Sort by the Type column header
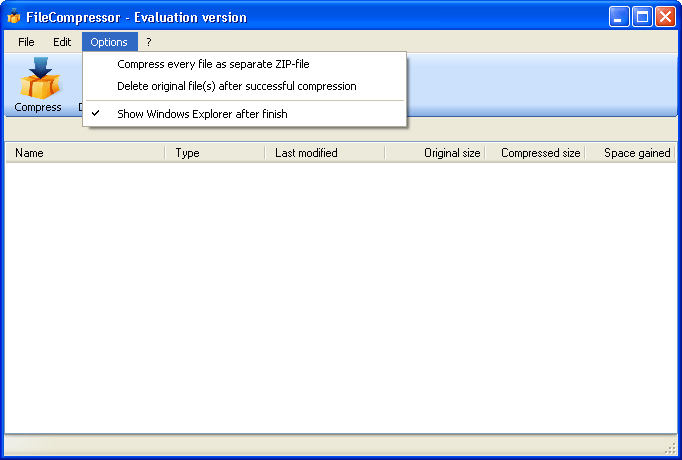This screenshot has height=460, width=682. [x=214, y=153]
